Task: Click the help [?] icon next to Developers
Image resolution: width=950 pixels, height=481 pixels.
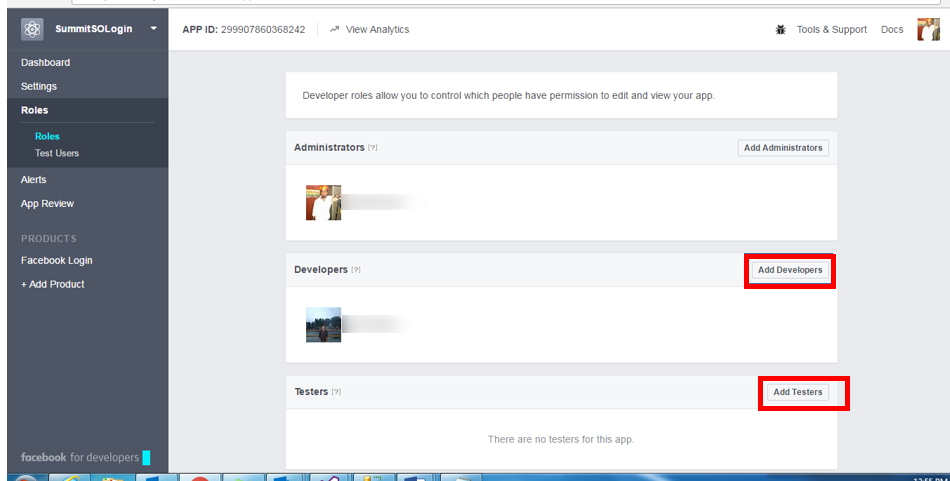Action: pyautogui.click(x=356, y=270)
